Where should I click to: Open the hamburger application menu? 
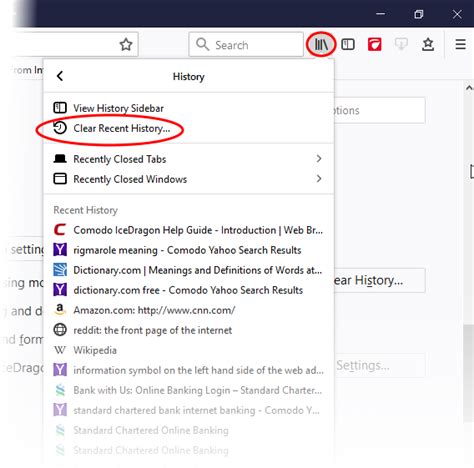pos(460,44)
